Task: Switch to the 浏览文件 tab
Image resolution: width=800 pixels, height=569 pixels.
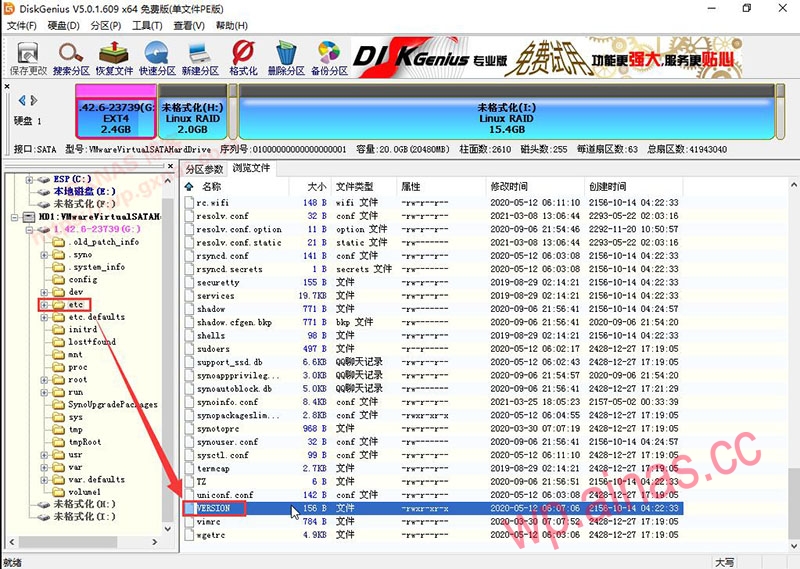Action: [251, 168]
